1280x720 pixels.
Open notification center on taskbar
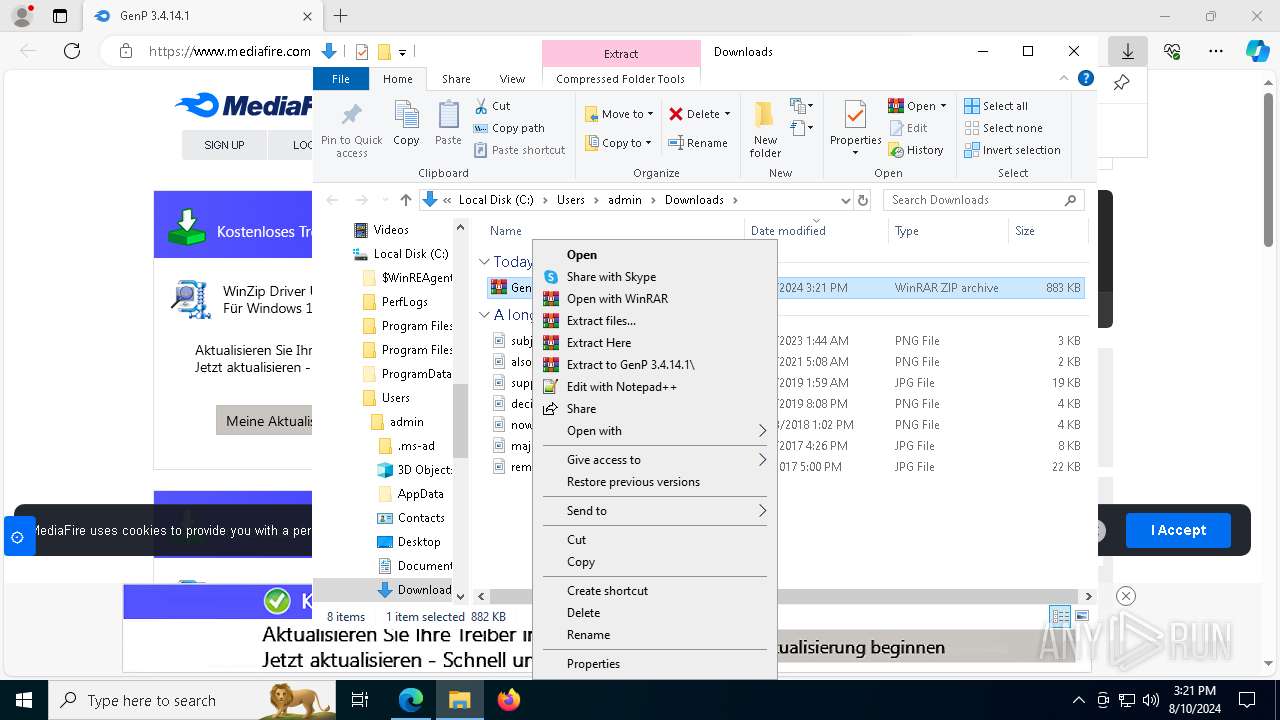pos(1247,700)
